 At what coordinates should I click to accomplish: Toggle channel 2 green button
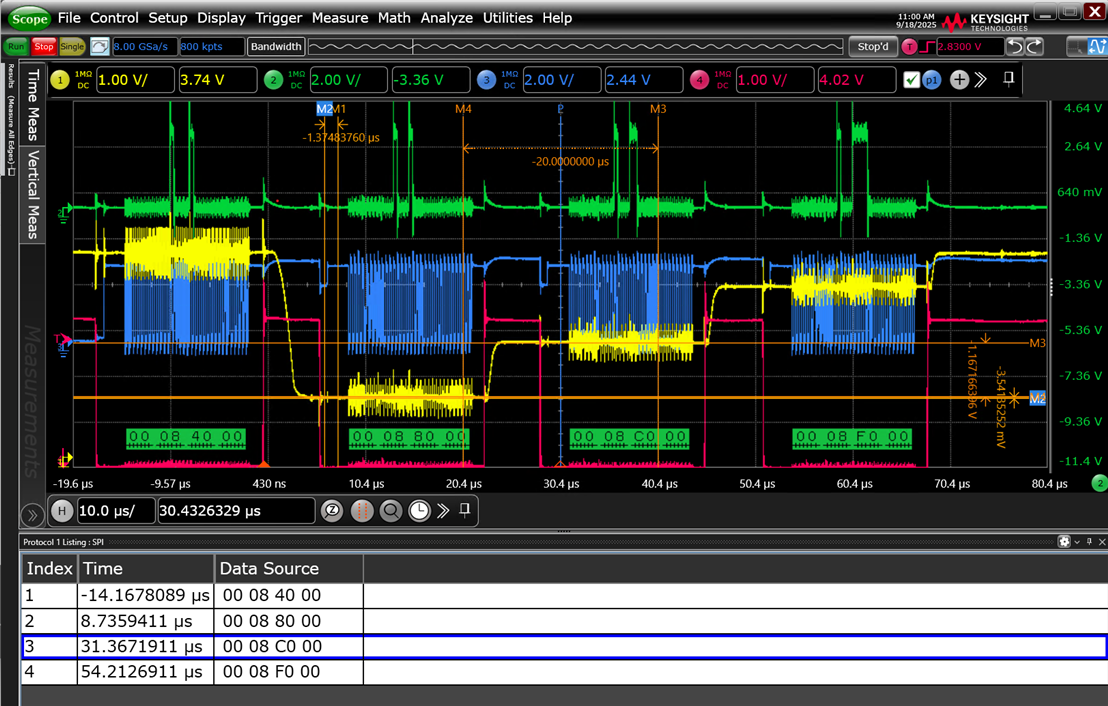click(x=273, y=80)
